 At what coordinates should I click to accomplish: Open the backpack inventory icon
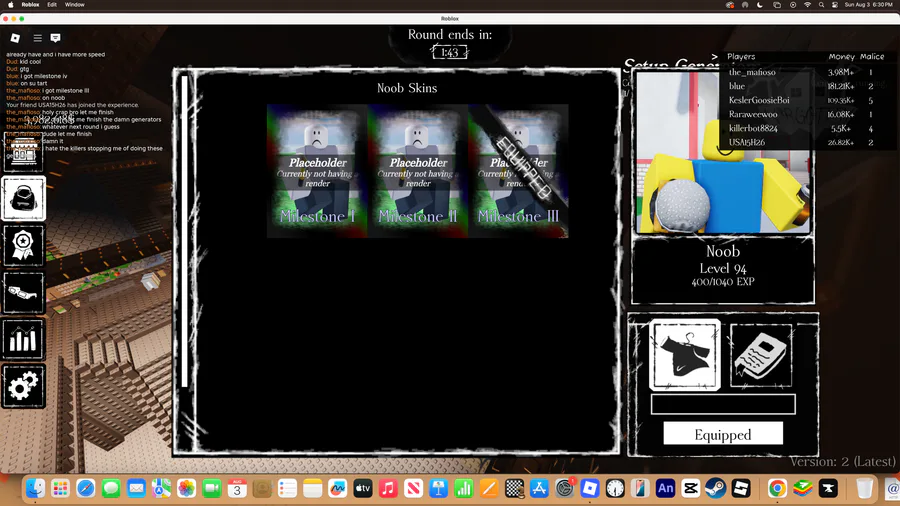(24, 198)
